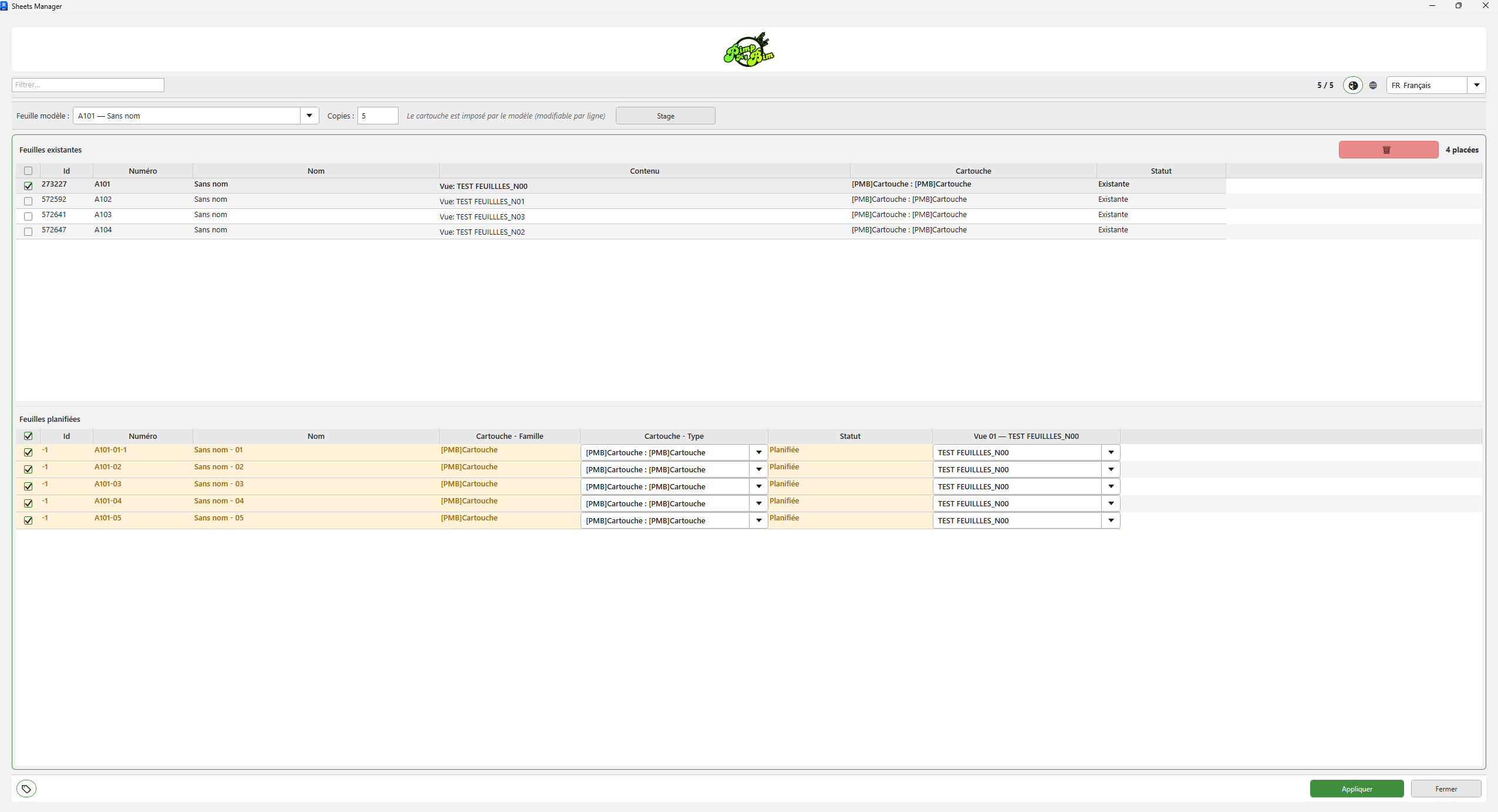The height and width of the screenshot is (812, 1498).
Task: Click the tag icon at bottom left
Action: tap(26, 789)
